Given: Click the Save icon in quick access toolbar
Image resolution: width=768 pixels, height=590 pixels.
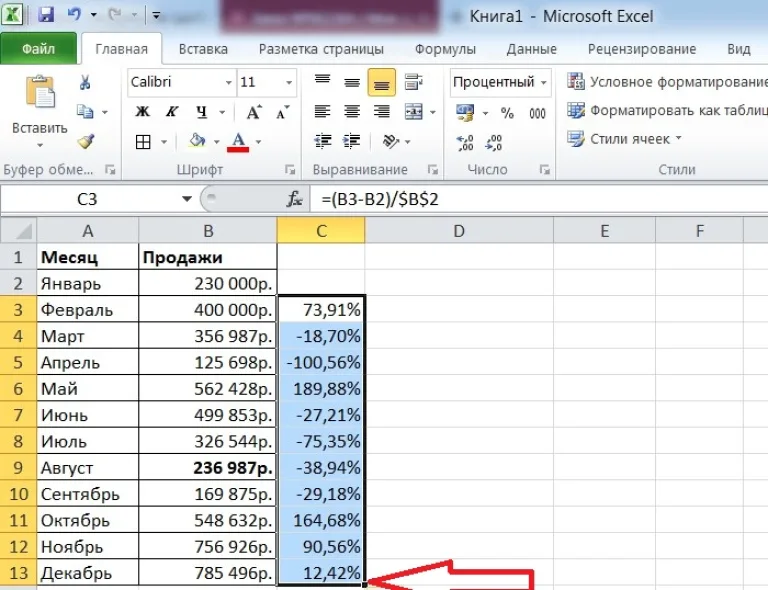Looking at the screenshot, I should pos(46,14).
